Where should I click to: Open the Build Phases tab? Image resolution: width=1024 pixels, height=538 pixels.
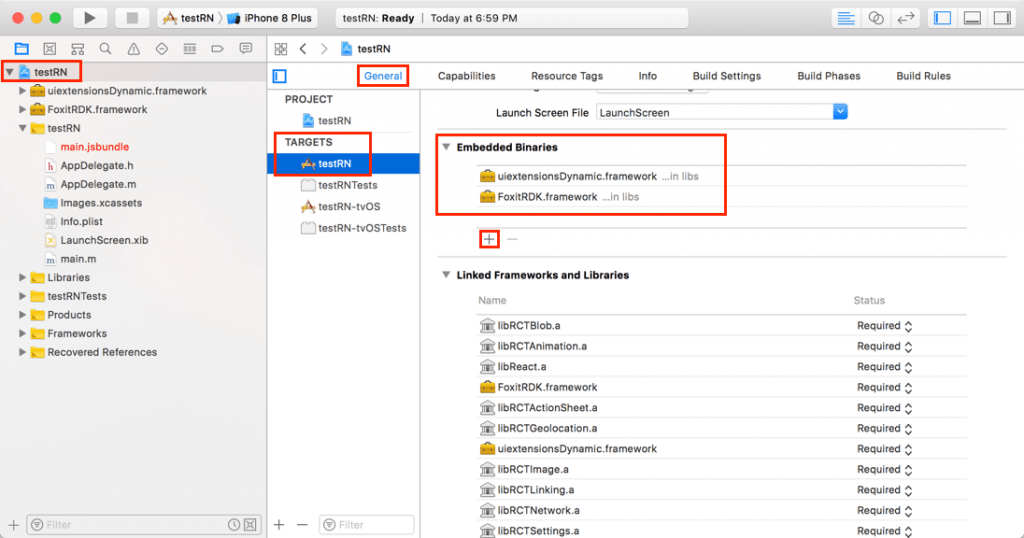829,76
